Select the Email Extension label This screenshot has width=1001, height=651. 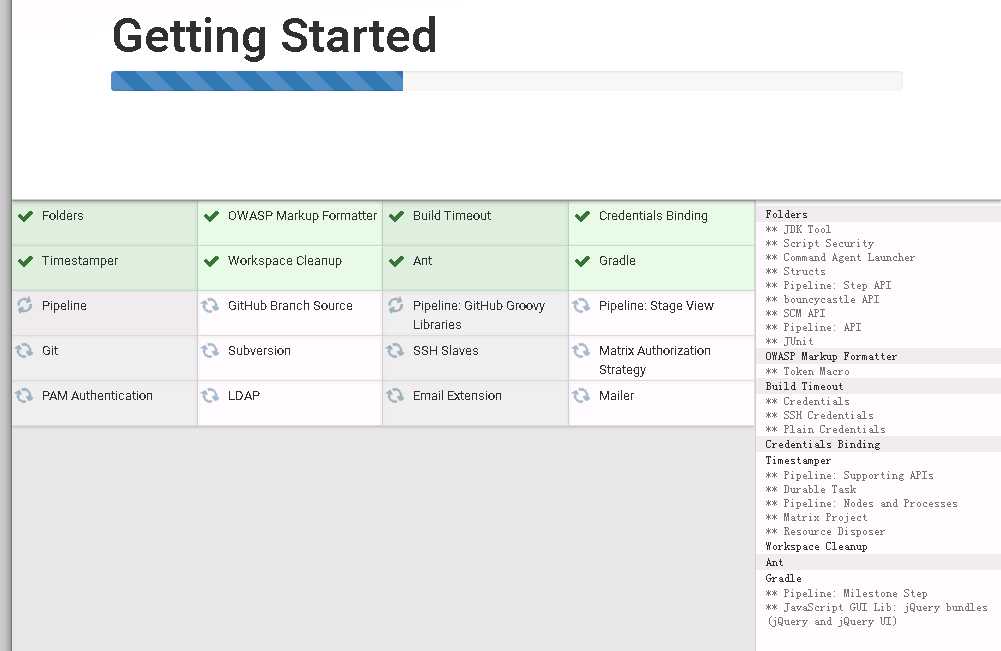pos(457,396)
